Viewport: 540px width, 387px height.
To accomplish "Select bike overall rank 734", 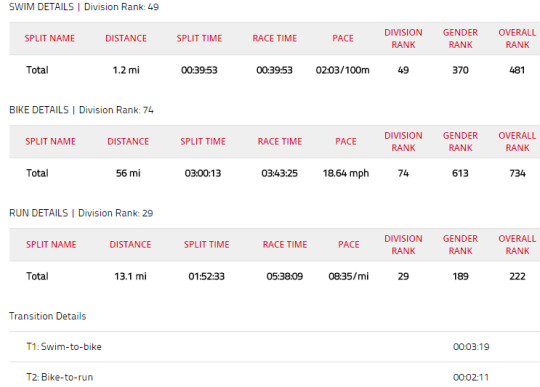I will pyautogui.click(x=517, y=173).
